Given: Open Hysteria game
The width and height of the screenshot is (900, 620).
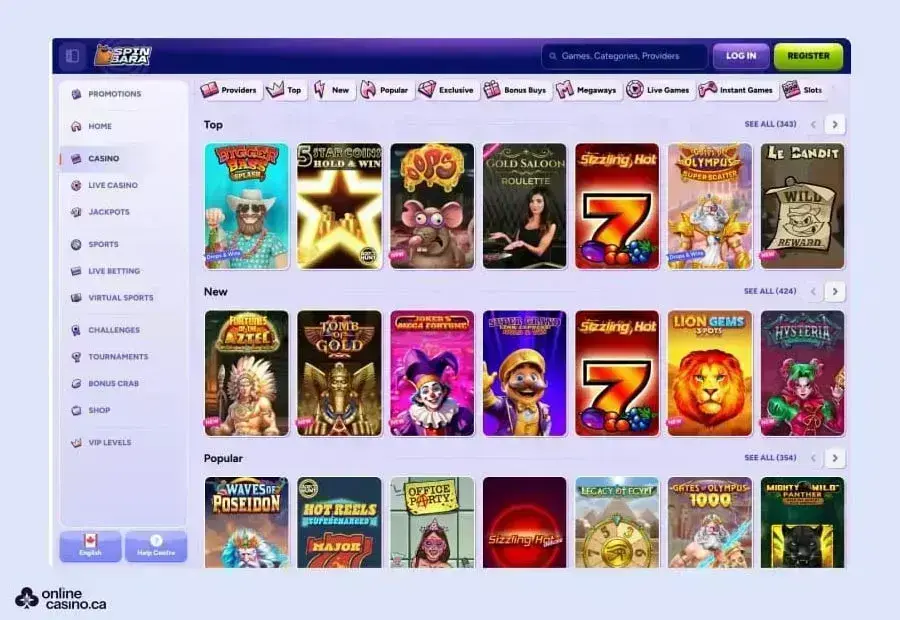Looking at the screenshot, I should click(x=802, y=373).
